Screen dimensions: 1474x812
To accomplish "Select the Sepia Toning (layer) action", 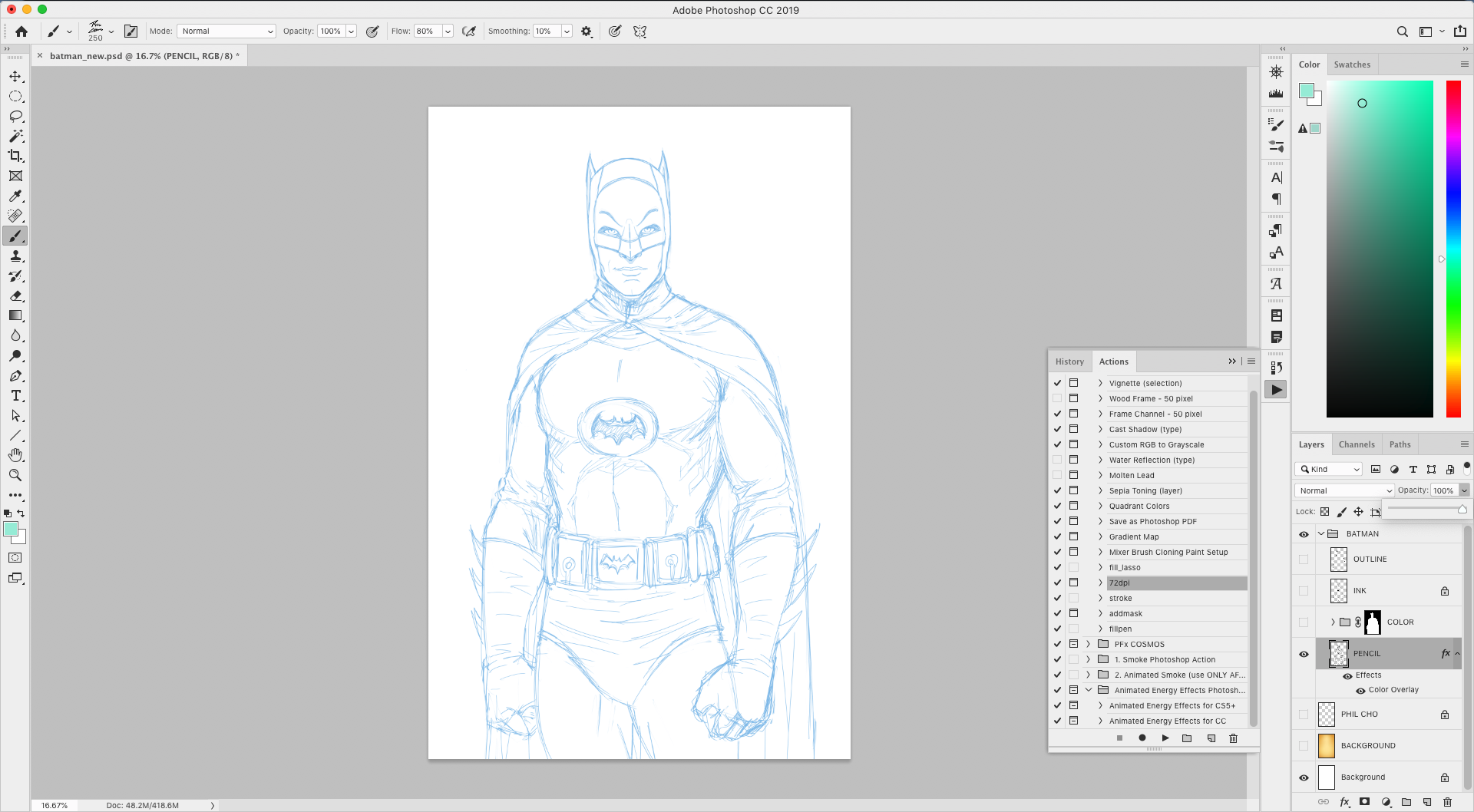I will (x=1177, y=491).
